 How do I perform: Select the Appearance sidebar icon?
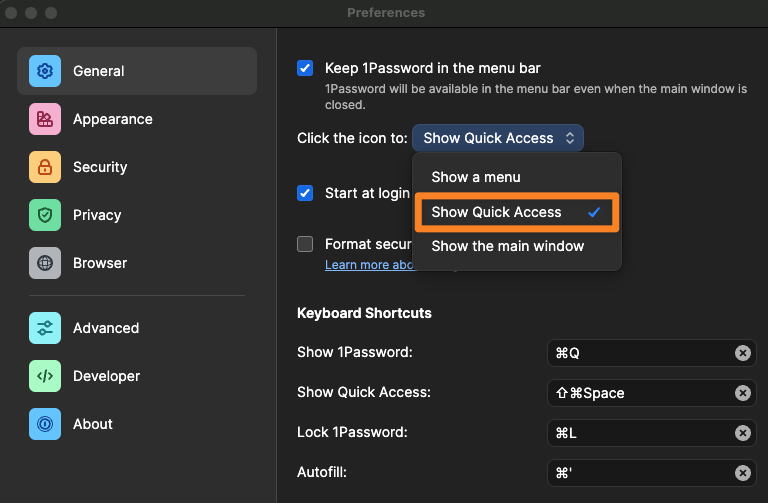pyautogui.click(x=45, y=119)
